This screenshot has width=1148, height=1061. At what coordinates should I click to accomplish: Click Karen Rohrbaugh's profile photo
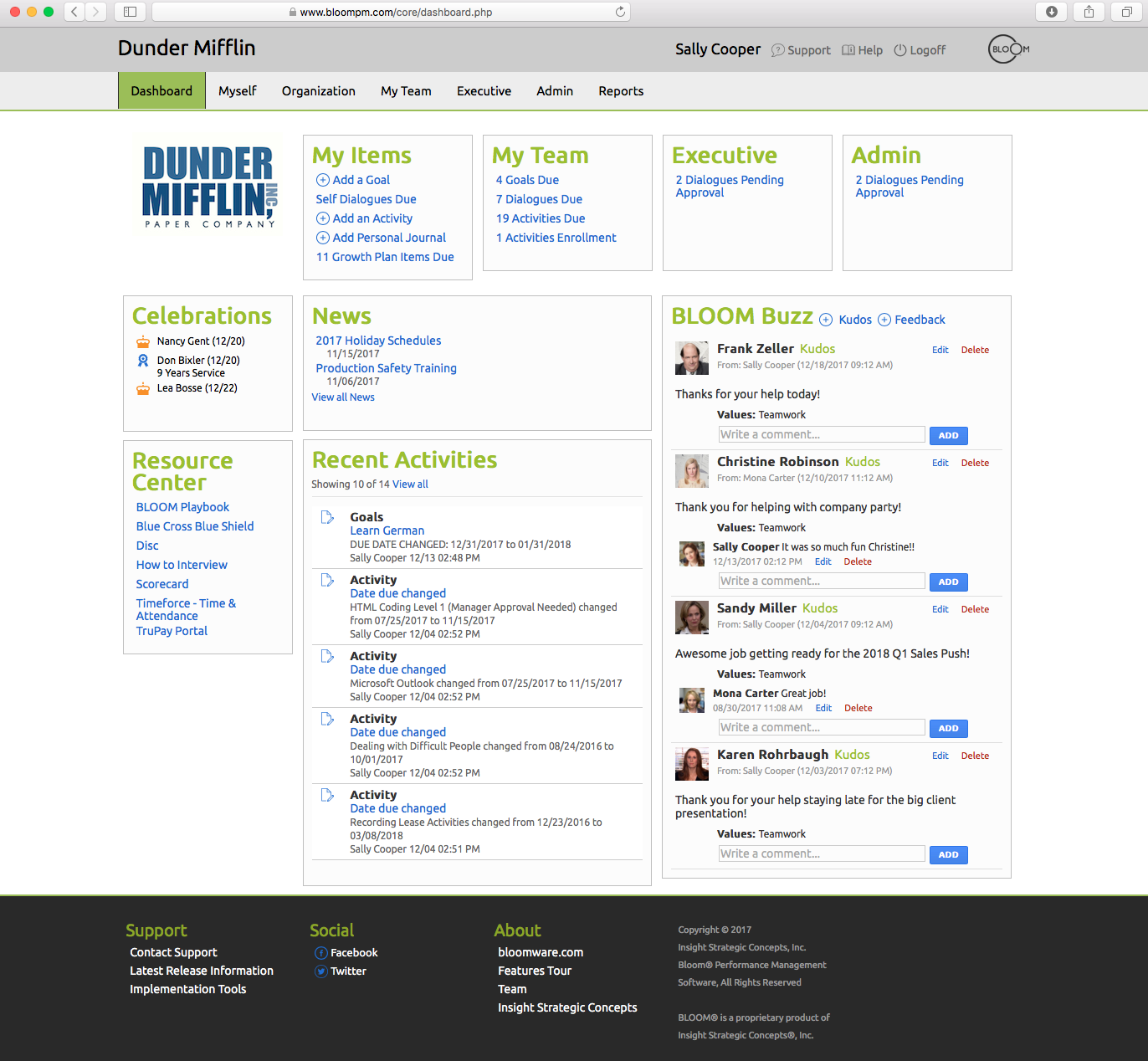[692, 764]
